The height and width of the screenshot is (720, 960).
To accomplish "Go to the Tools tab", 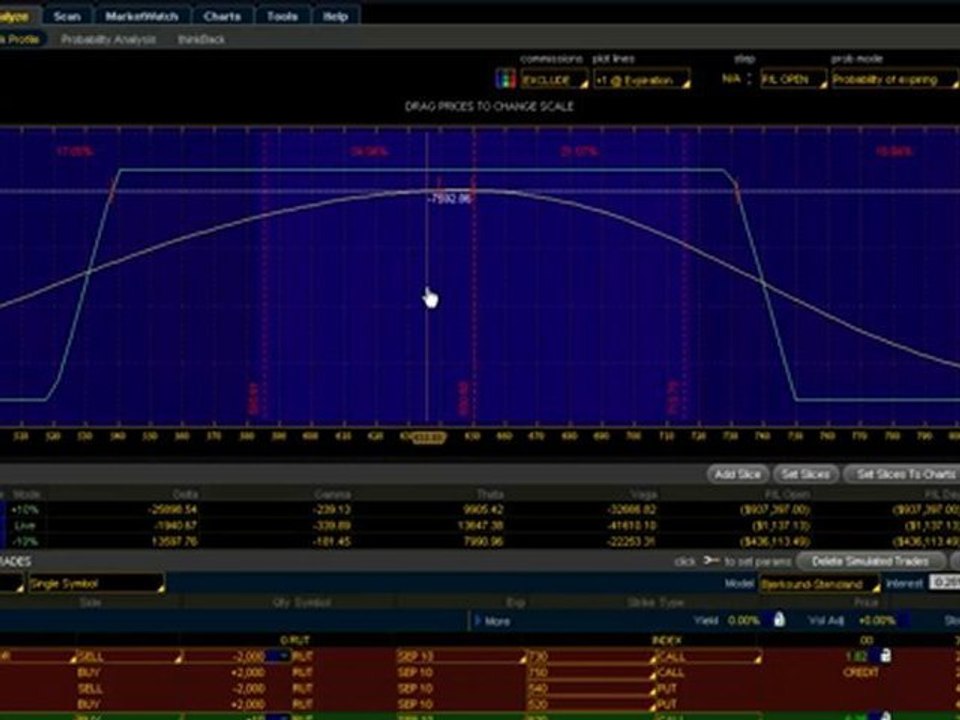I will pyautogui.click(x=282, y=16).
